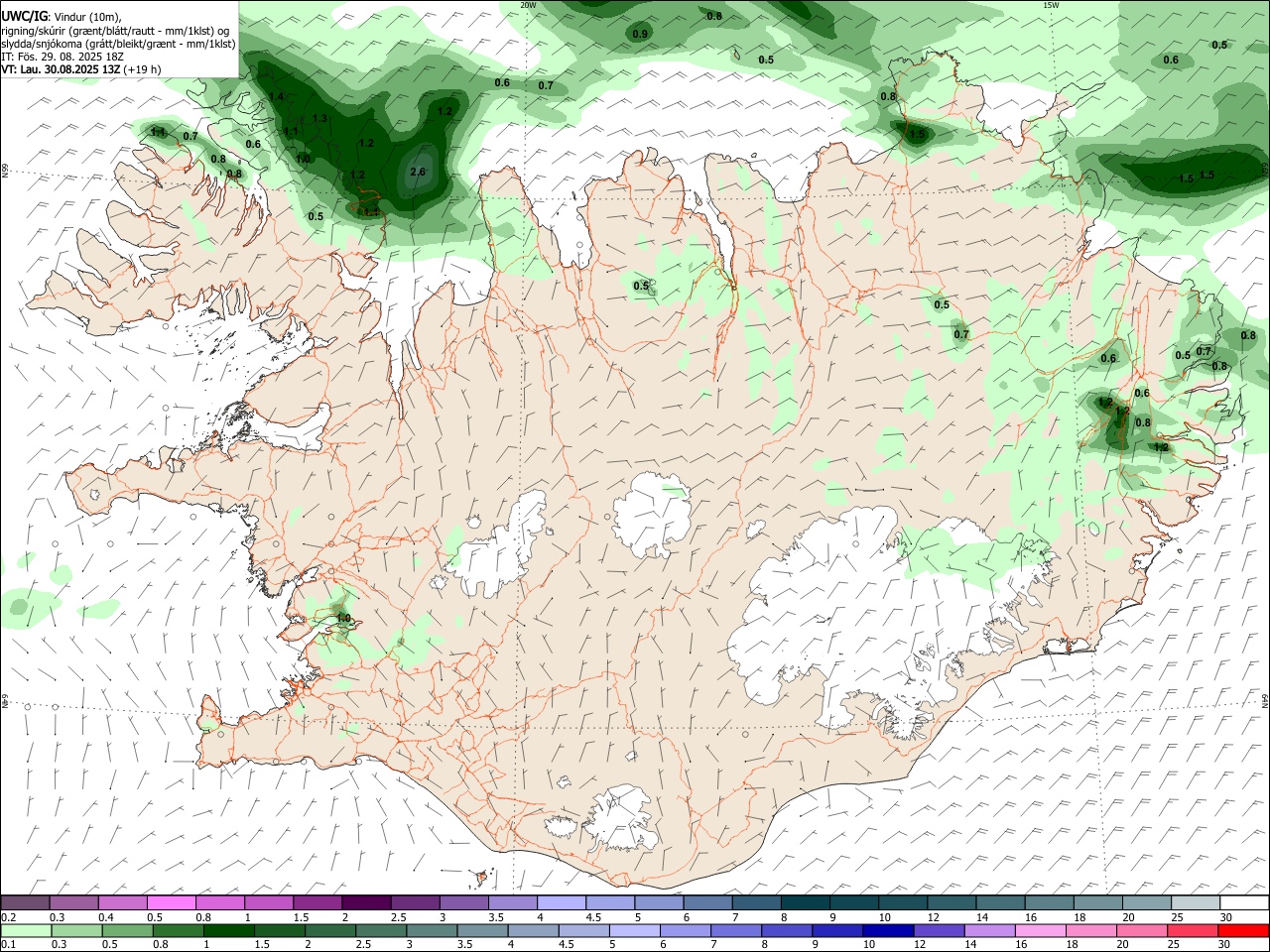The width and height of the screenshot is (1270, 952).
Task: Click the 0.9 precipitation value on the map
Action: [640, 34]
